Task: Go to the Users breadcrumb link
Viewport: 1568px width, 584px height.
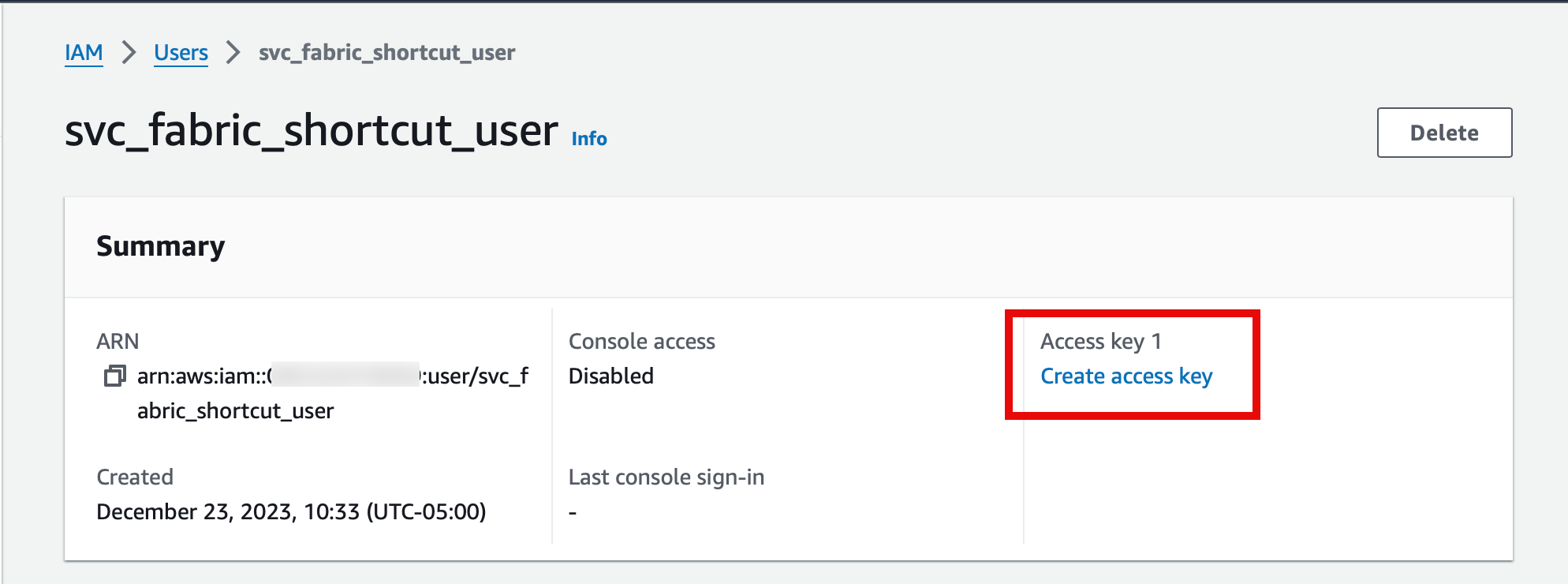Action: [x=181, y=53]
